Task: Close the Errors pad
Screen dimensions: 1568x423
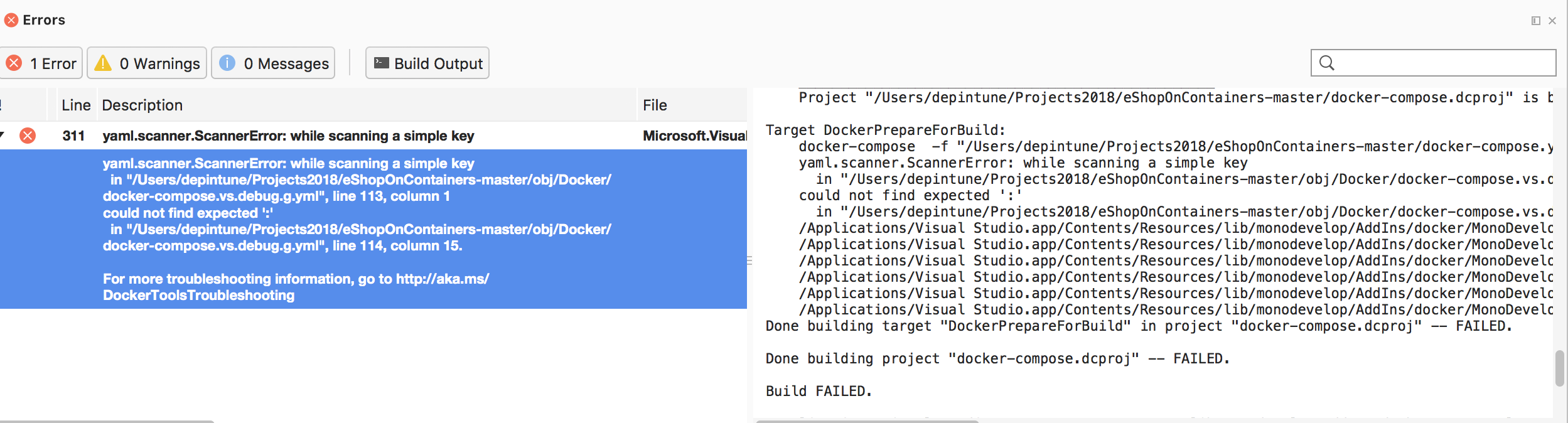Action: tap(1552, 21)
